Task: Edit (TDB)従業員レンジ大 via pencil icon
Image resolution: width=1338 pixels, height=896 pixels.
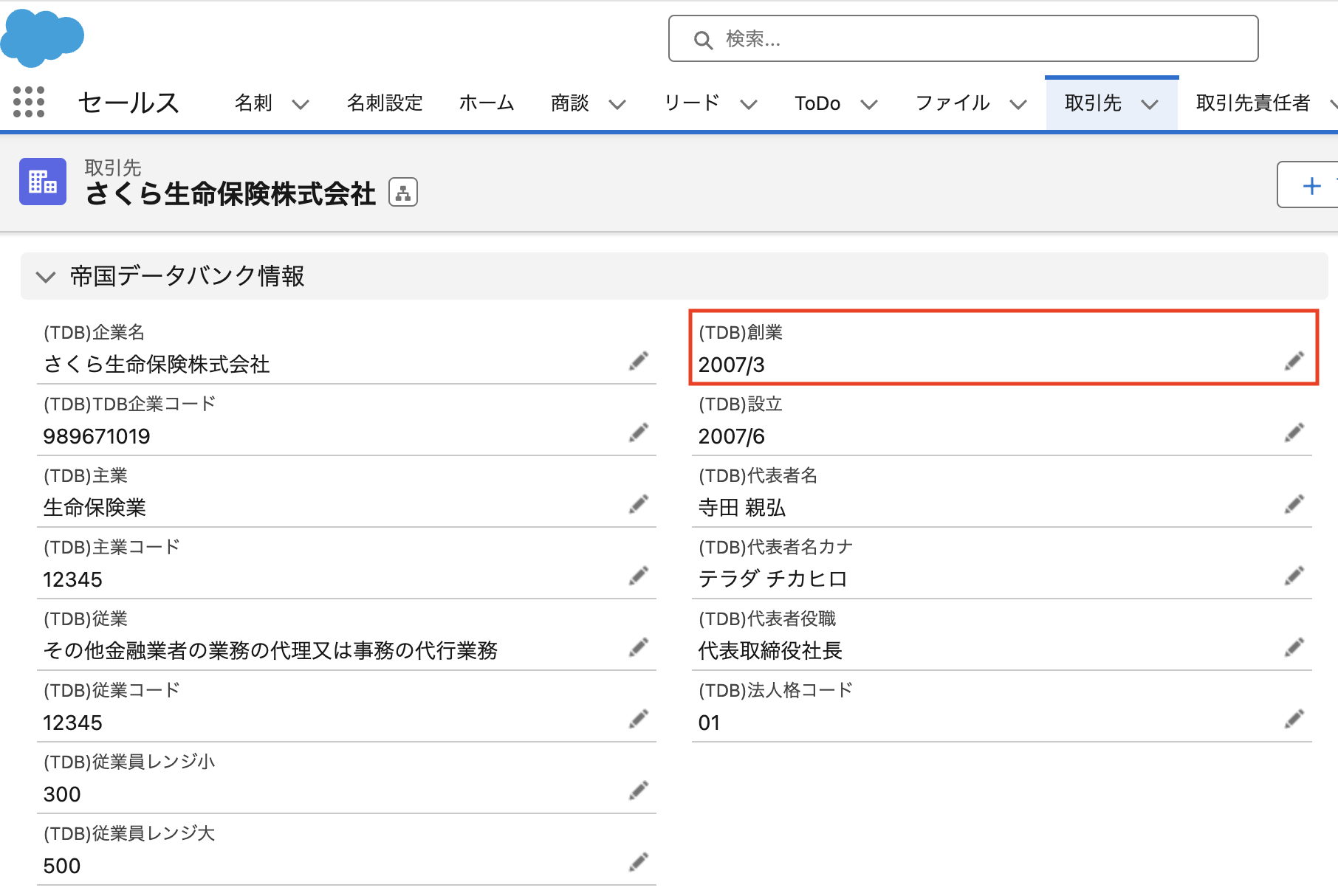Action: [x=639, y=862]
